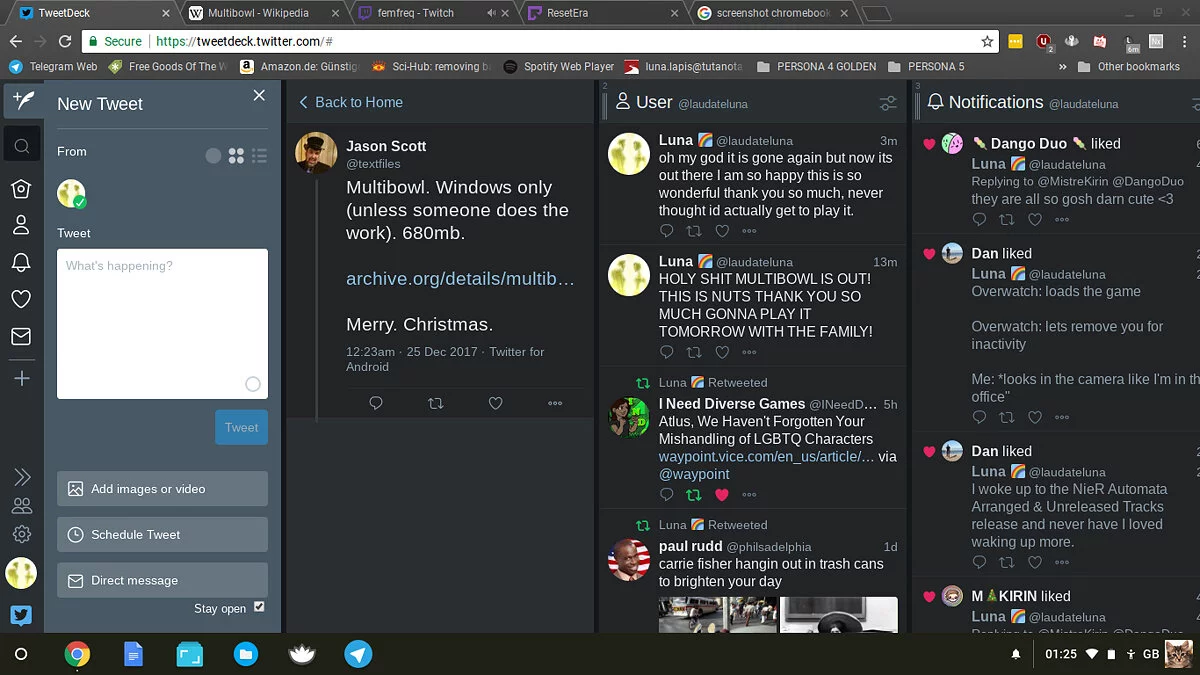1200x675 pixels.
Task: Reply to Jason Scott's tweet
Action: tap(376, 403)
